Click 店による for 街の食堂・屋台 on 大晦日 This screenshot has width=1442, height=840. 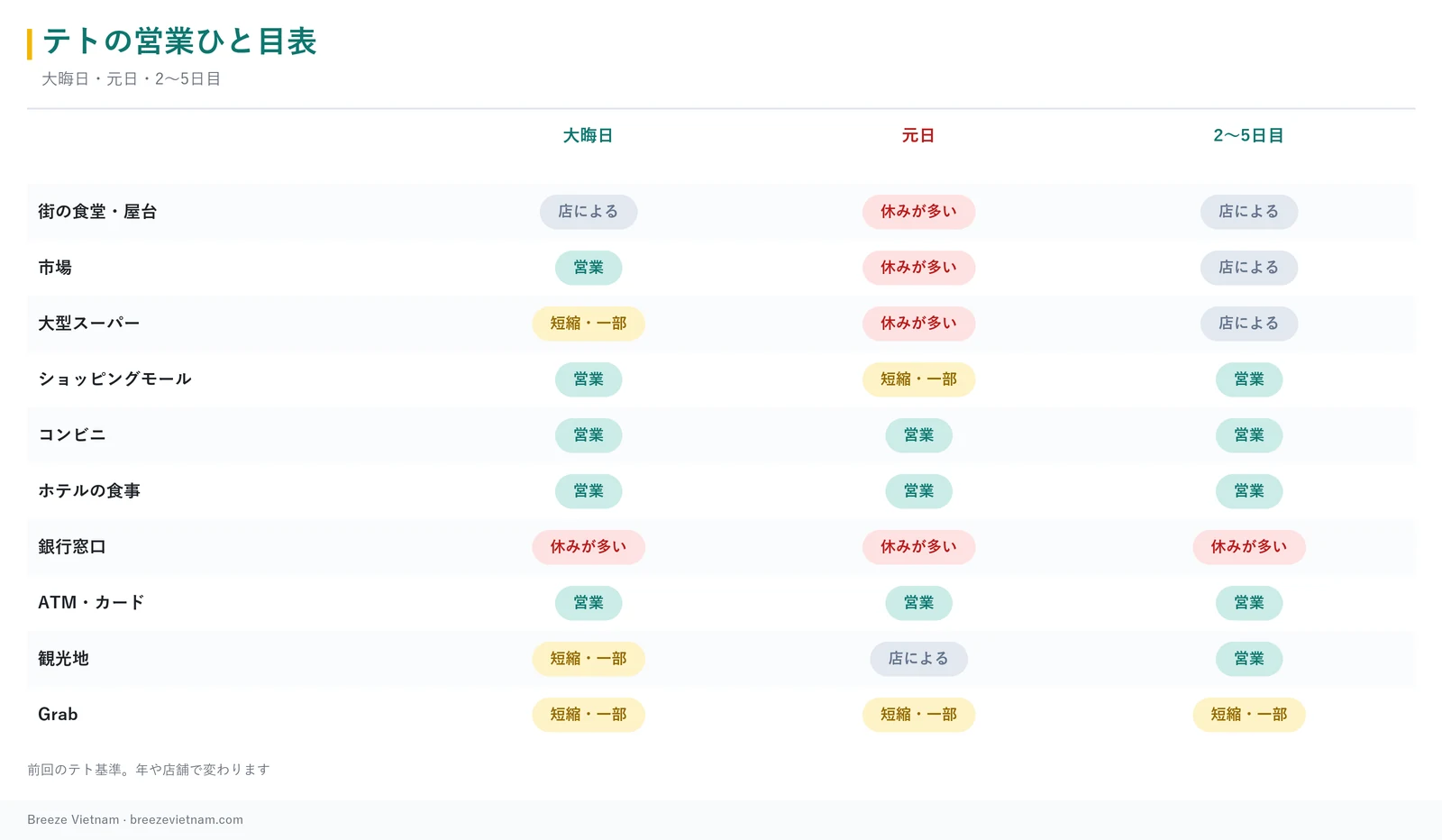pos(589,212)
